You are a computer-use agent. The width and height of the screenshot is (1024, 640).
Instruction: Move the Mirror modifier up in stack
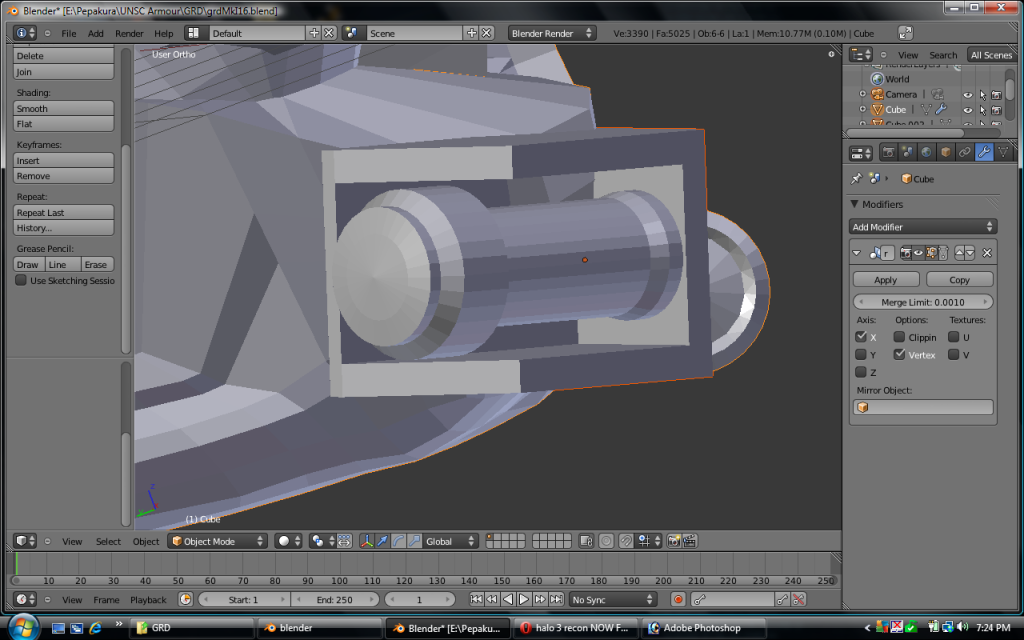point(959,253)
